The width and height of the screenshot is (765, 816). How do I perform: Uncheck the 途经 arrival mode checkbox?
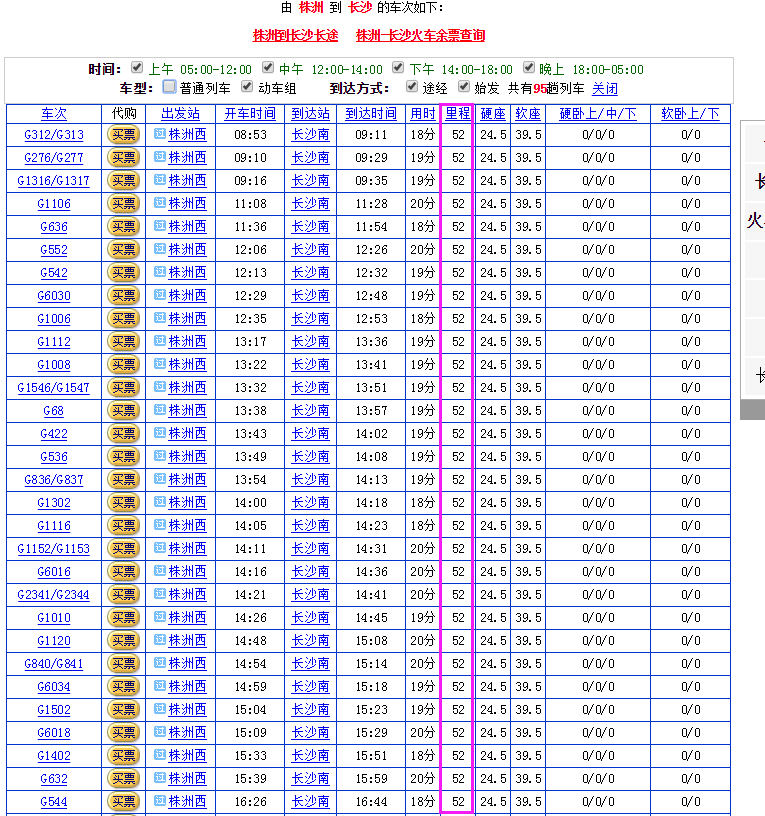click(412, 86)
